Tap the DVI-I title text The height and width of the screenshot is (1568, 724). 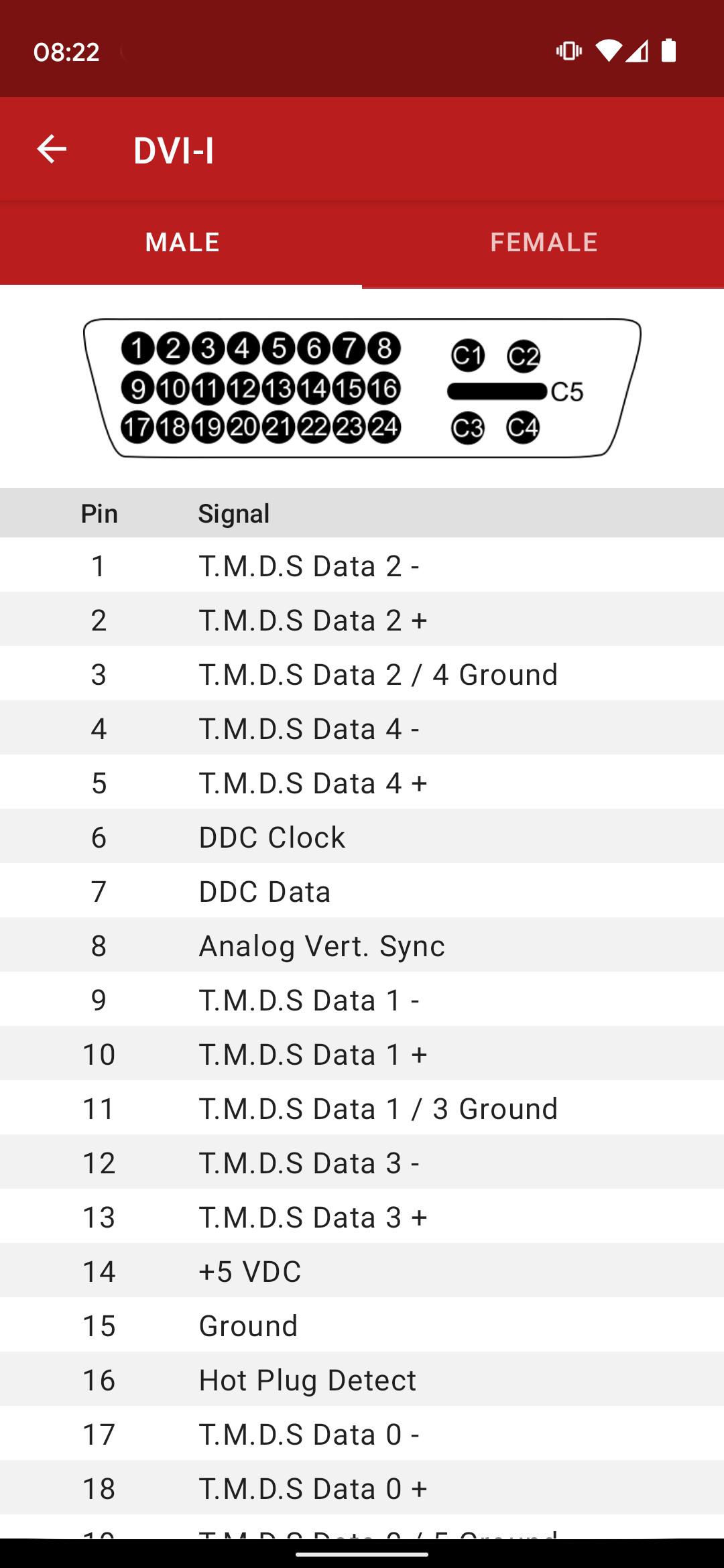(174, 150)
